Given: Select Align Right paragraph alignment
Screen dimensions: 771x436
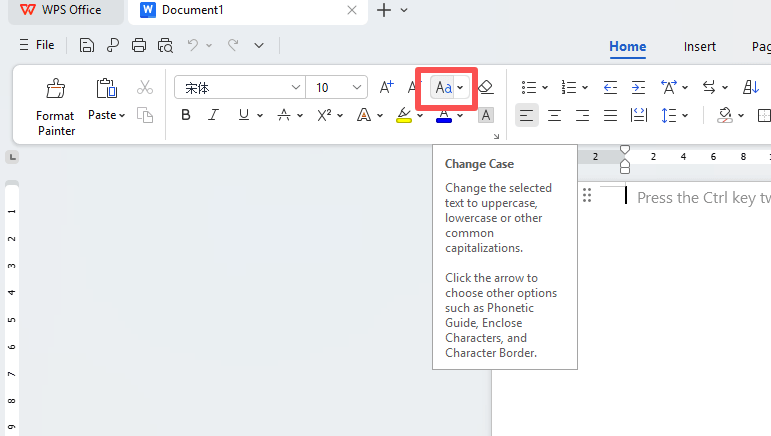Looking at the screenshot, I should 582,116.
